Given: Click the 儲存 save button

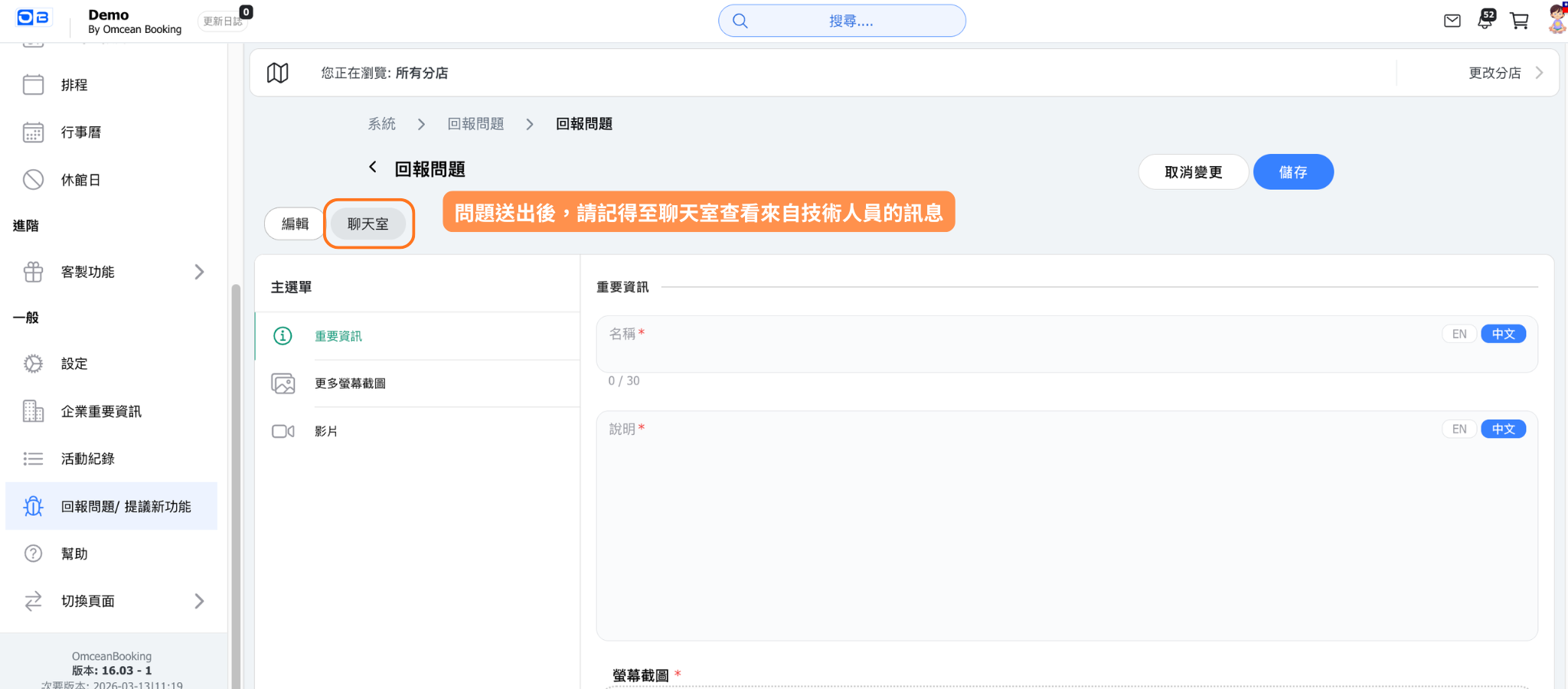Looking at the screenshot, I should point(1292,172).
